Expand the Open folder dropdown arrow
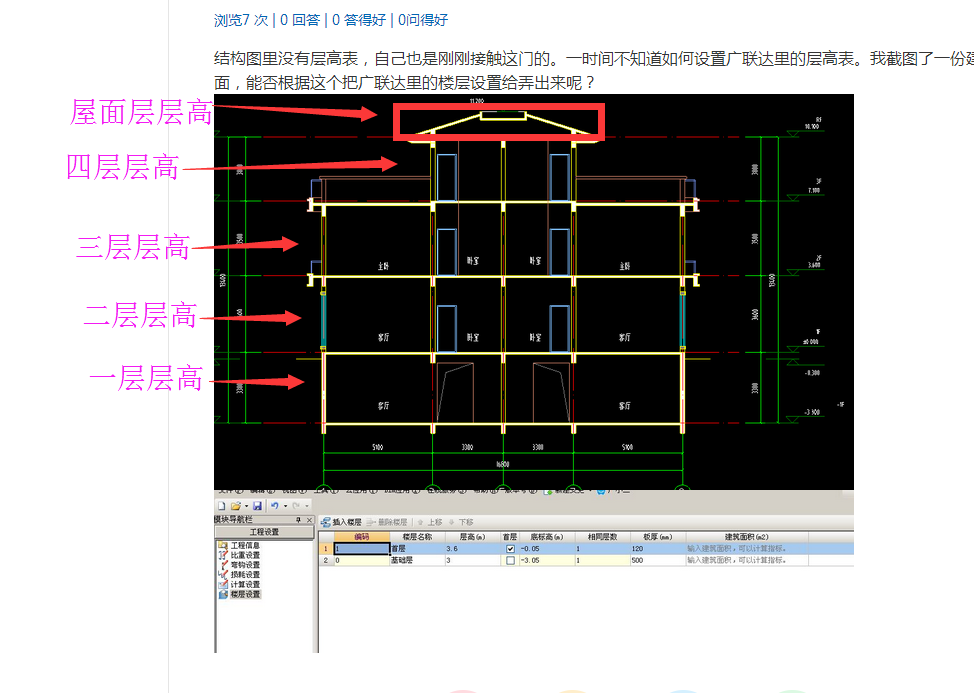 pyautogui.click(x=246, y=506)
